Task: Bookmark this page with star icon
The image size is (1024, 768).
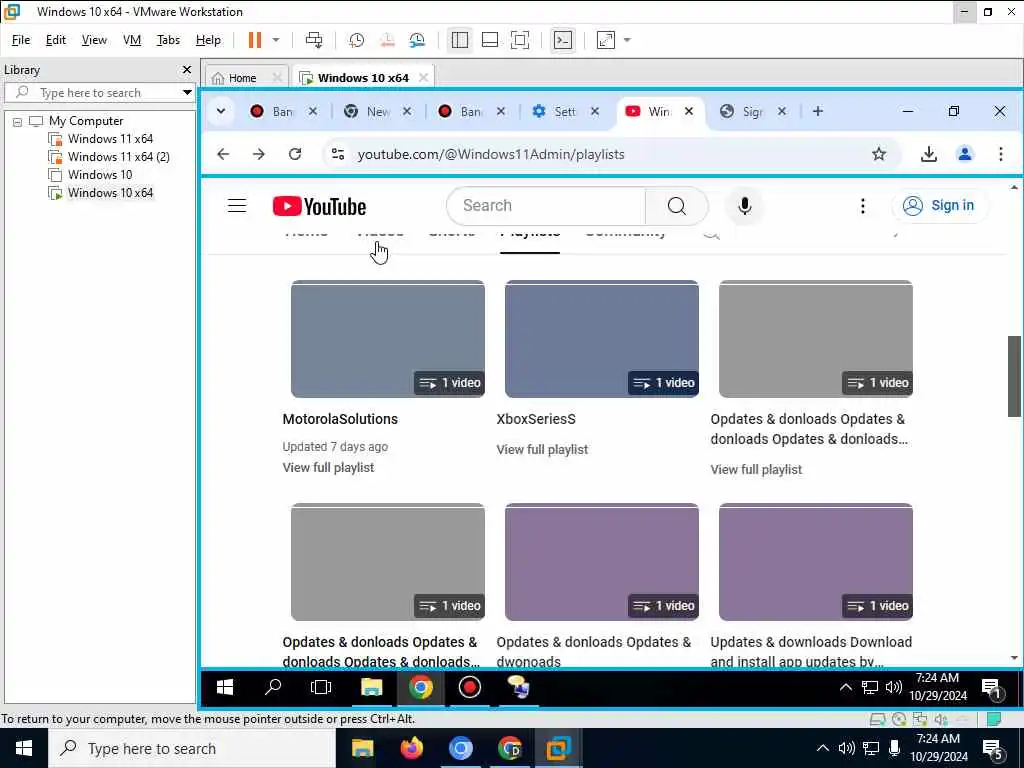Action: (879, 154)
